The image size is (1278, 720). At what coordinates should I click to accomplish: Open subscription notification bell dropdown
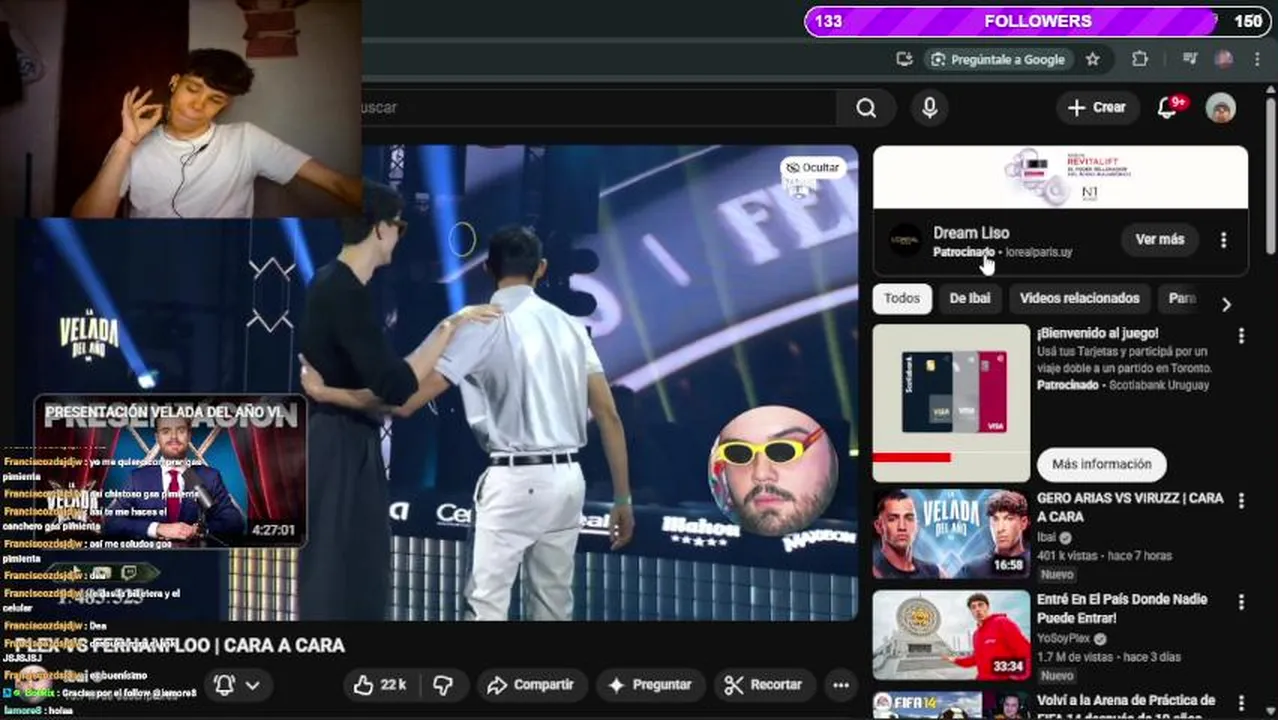pos(236,685)
